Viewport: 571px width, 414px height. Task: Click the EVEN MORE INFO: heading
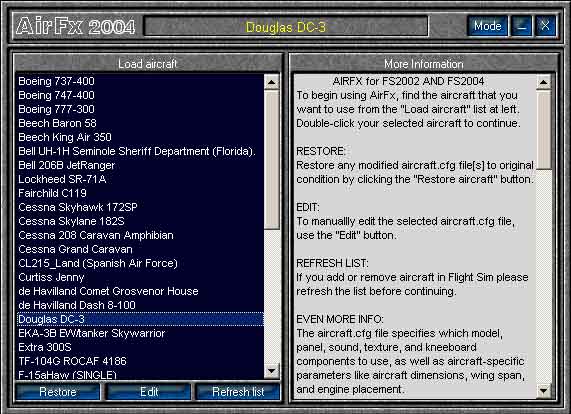click(x=339, y=319)
